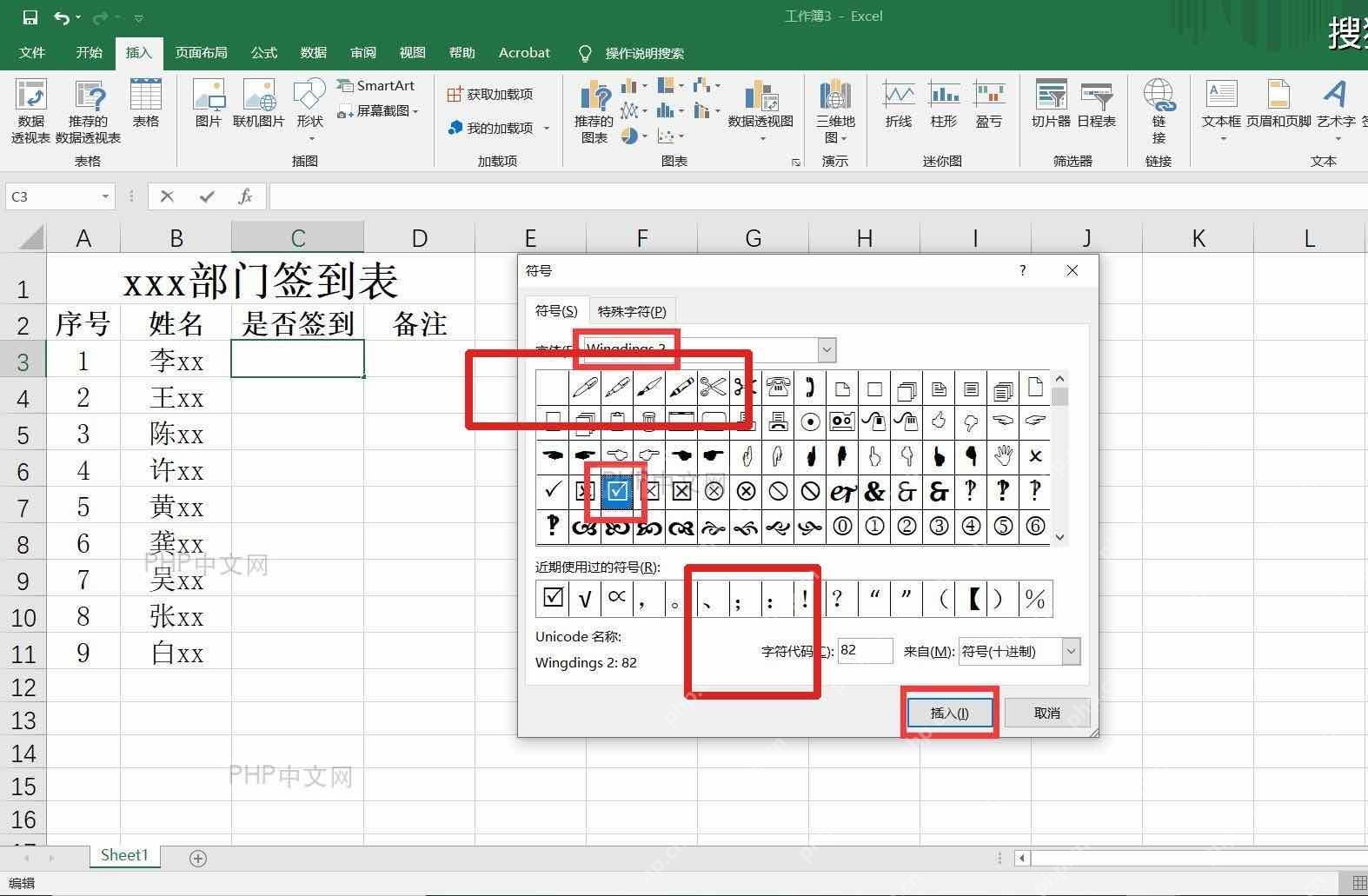Open the 'from' encoding dropdown
Image resolution: width=1368 pixels, height=896 pixels.
1071,651
